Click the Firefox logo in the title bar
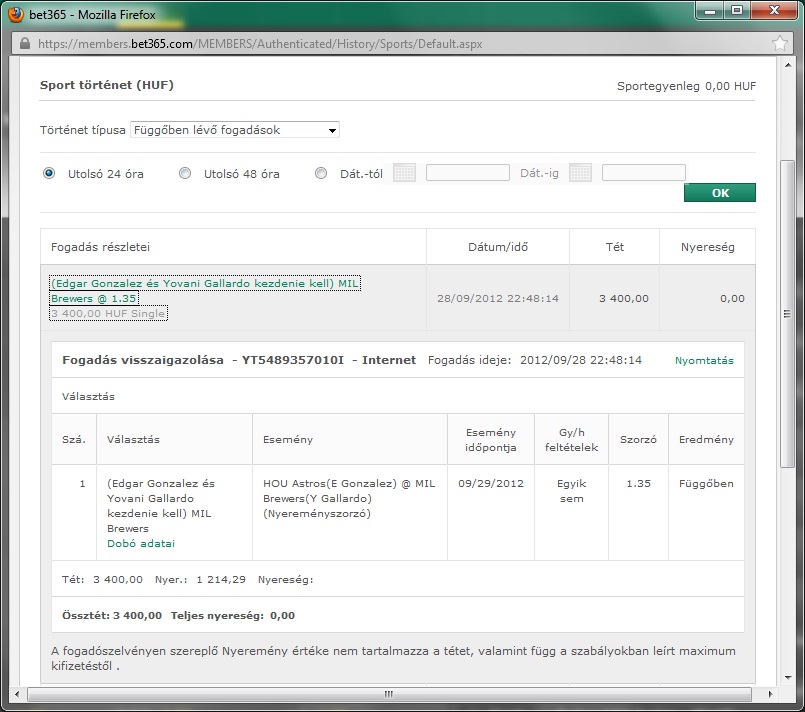 pos(15,14)
